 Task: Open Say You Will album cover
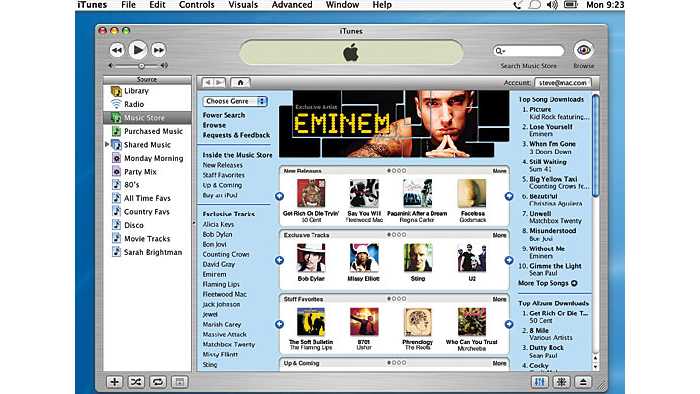point(364,193)
